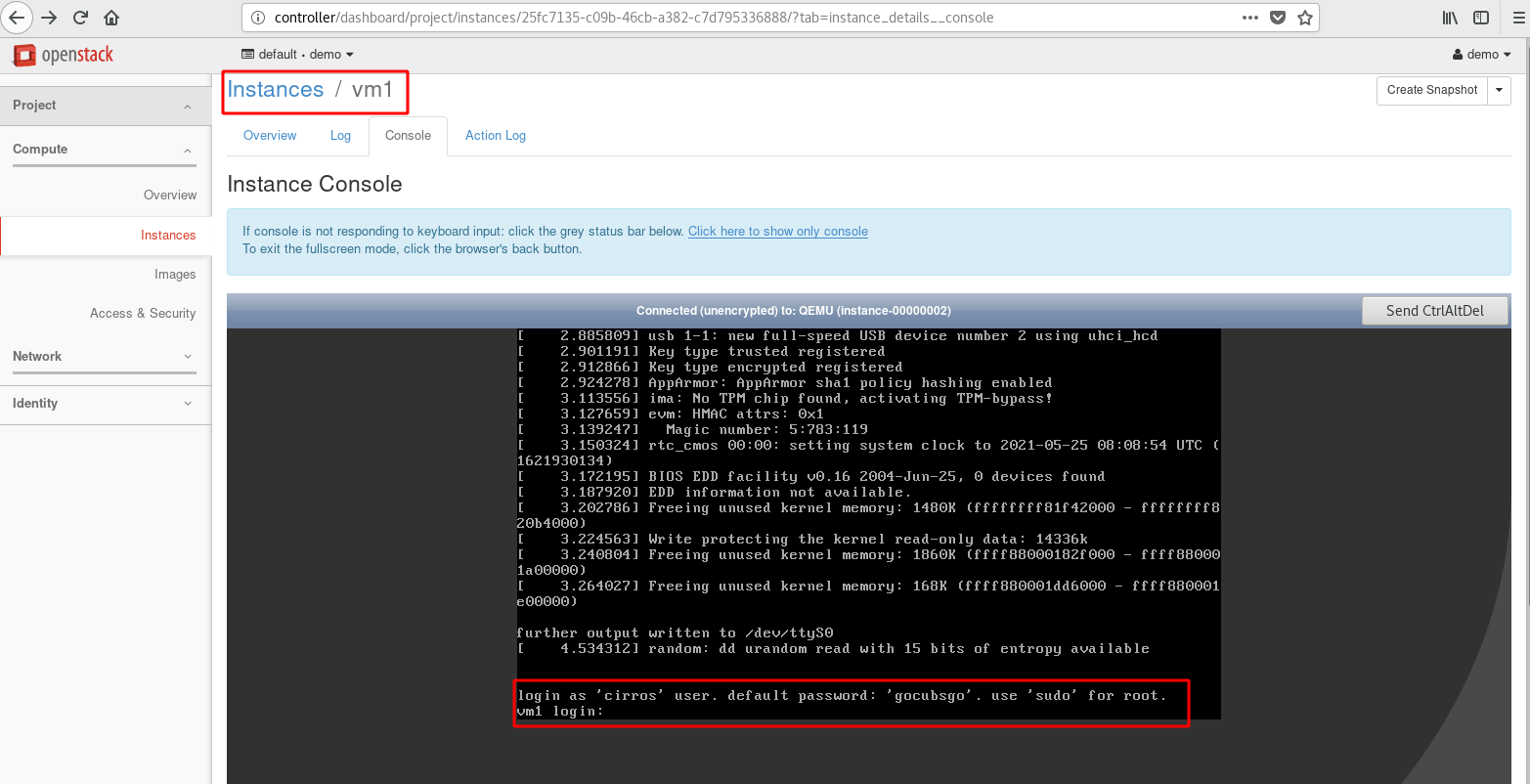1530x784 pixels.
Task: Expand the Identity sidebar section
Action: tap(105, 404)
